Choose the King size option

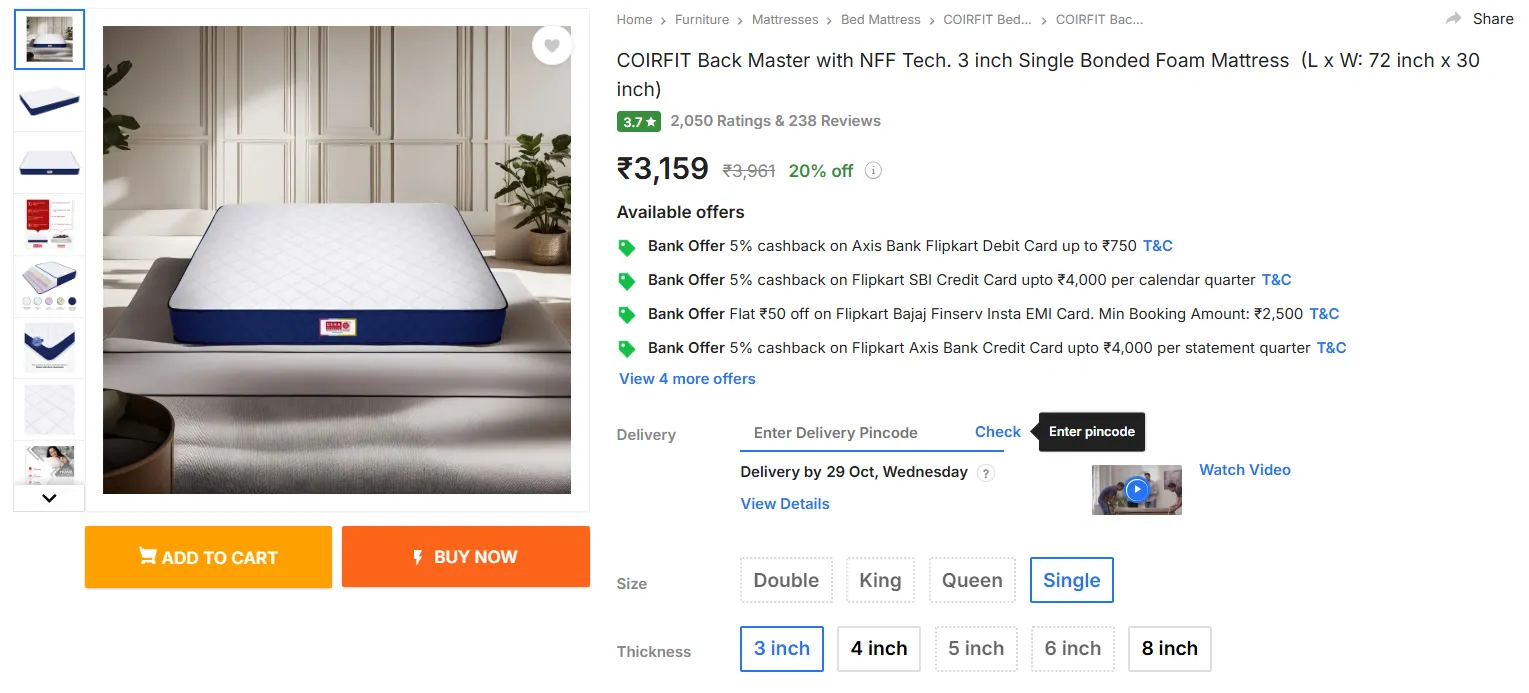point(880,580)
